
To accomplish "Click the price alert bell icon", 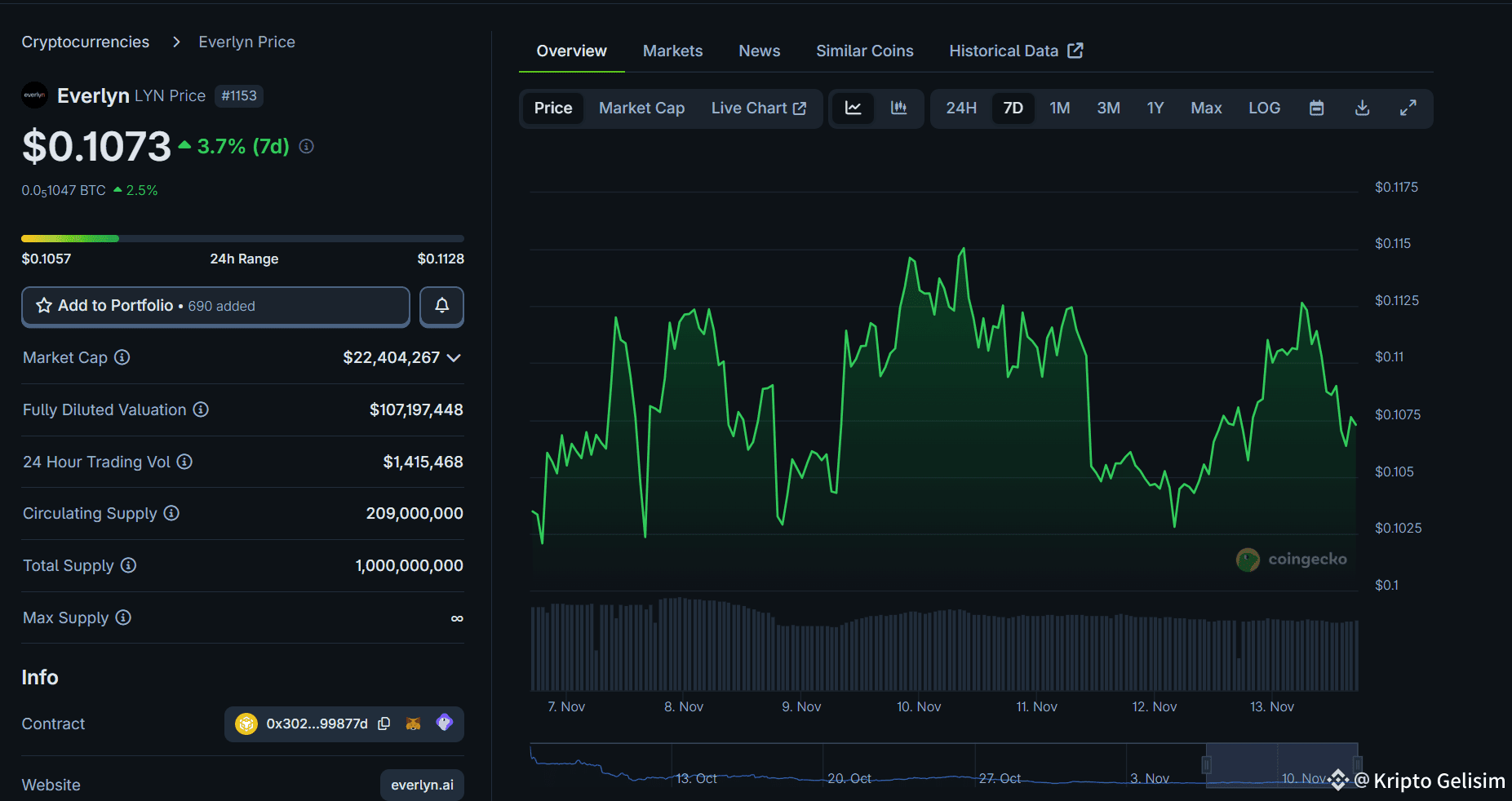I will (x=441, y=306).
